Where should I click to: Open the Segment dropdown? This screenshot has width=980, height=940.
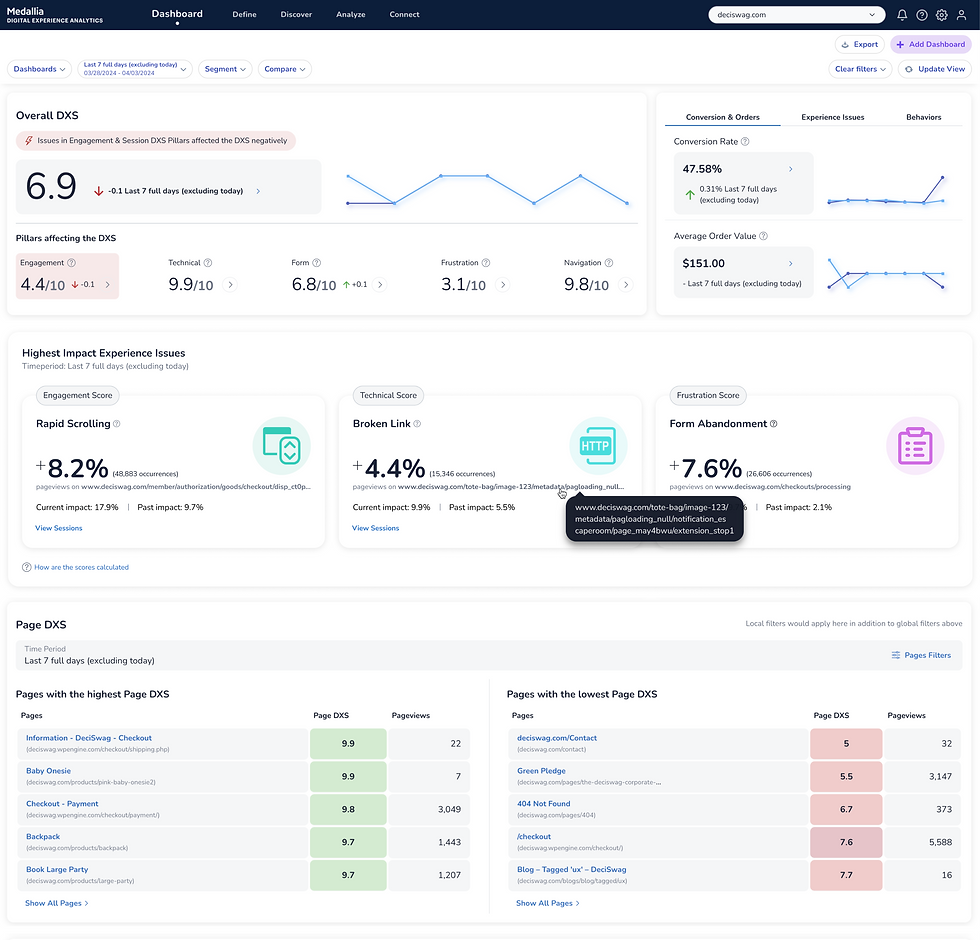click(x=225, y=69)
